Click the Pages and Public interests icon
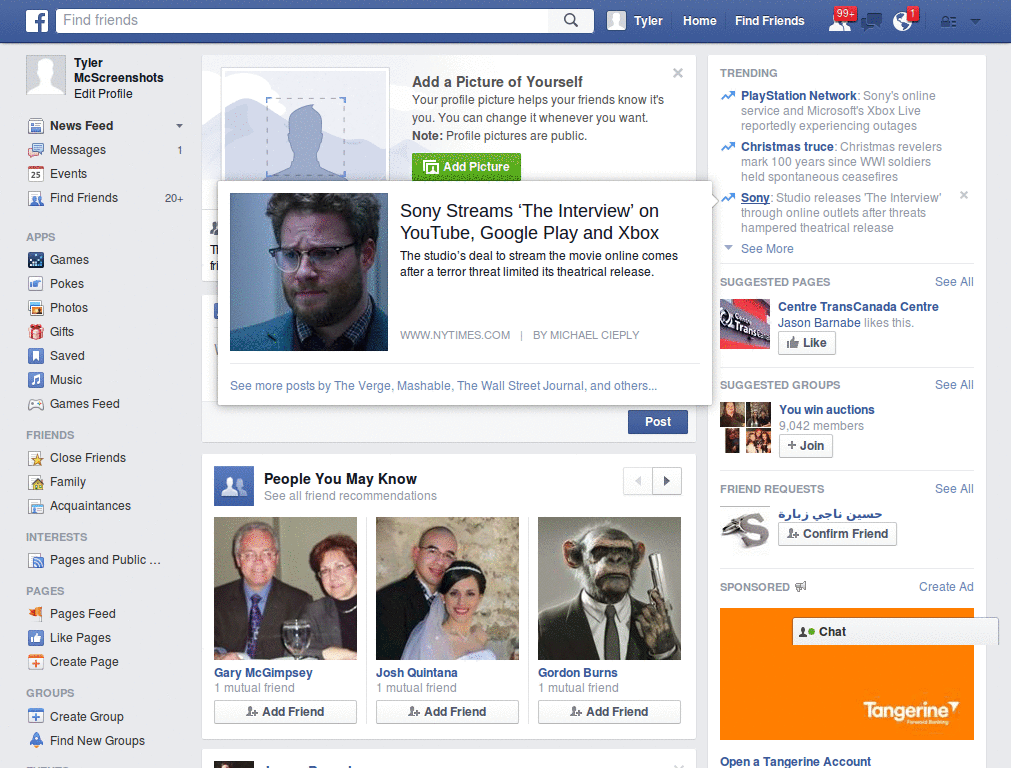 pyautogui.click(x=35, y=560)
